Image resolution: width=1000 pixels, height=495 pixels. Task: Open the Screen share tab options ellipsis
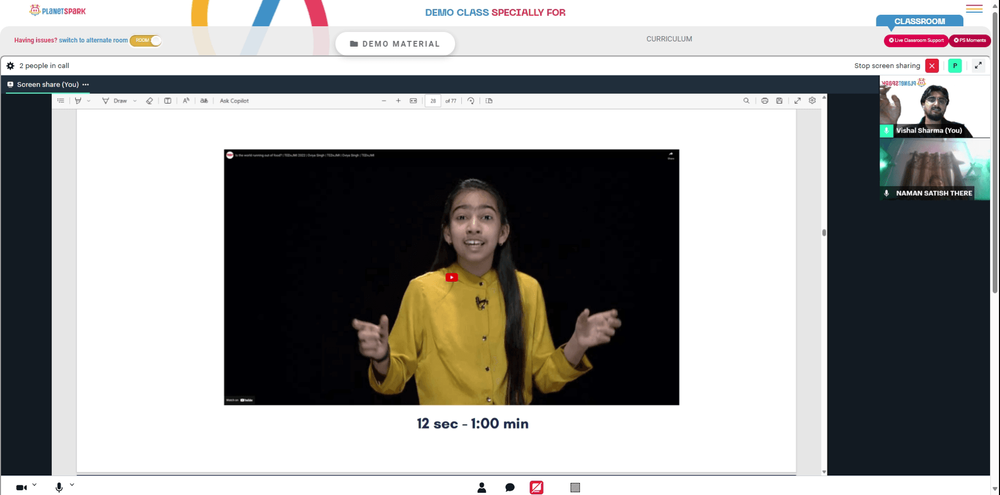(x=85, y=84)
